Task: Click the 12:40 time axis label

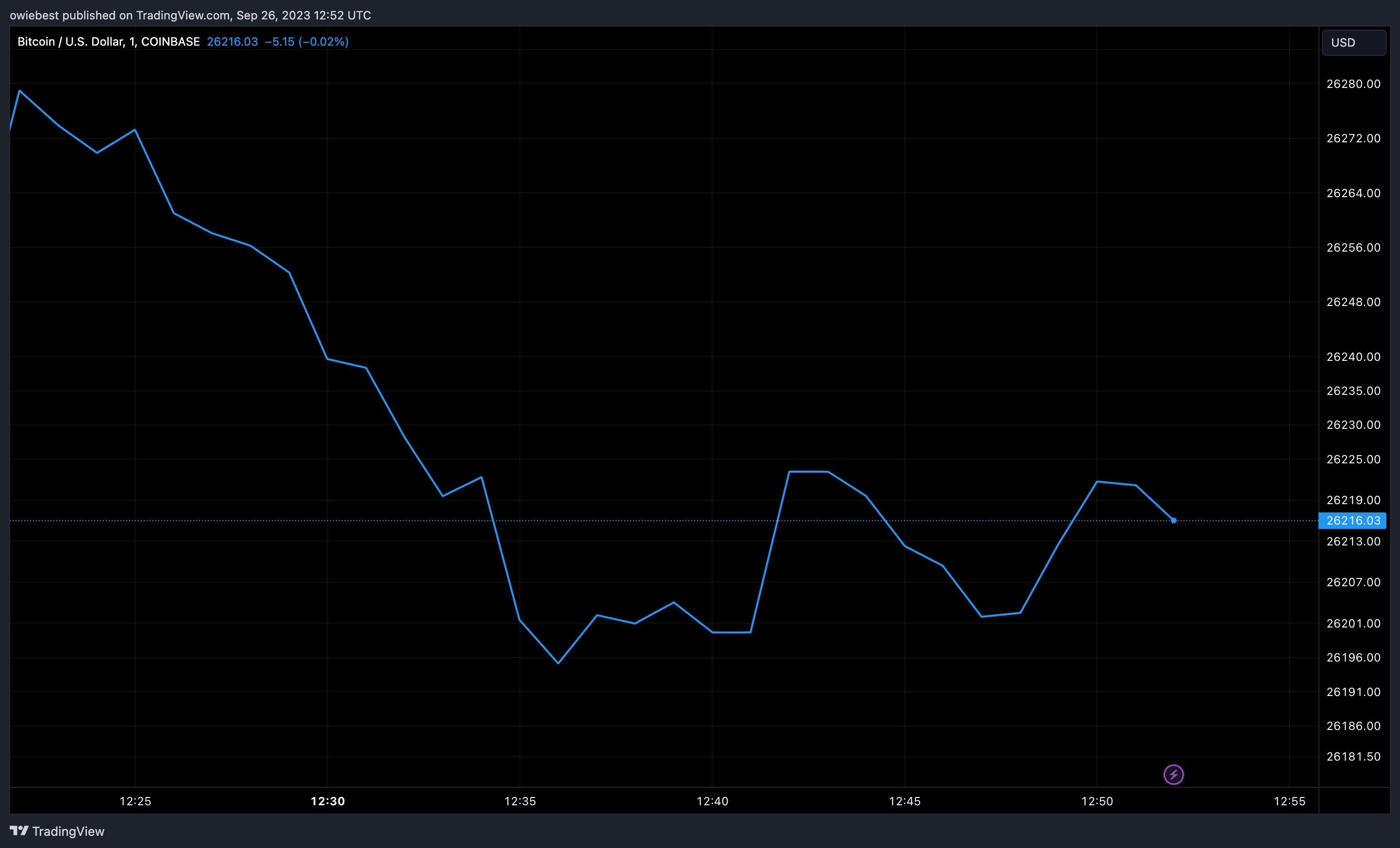Action: click(x=713, y=801)
